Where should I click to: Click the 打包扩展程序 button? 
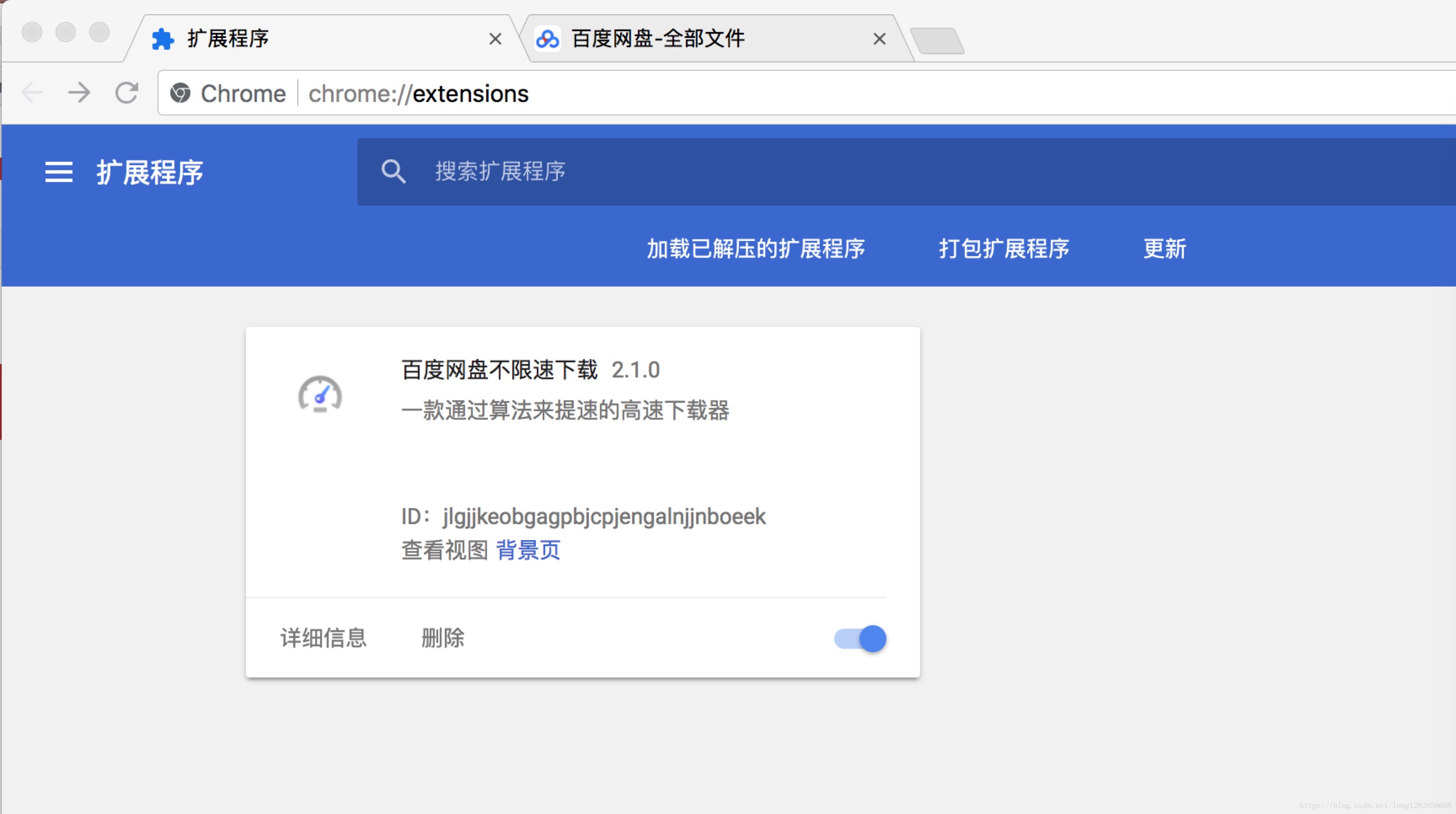click(1004, 249)
